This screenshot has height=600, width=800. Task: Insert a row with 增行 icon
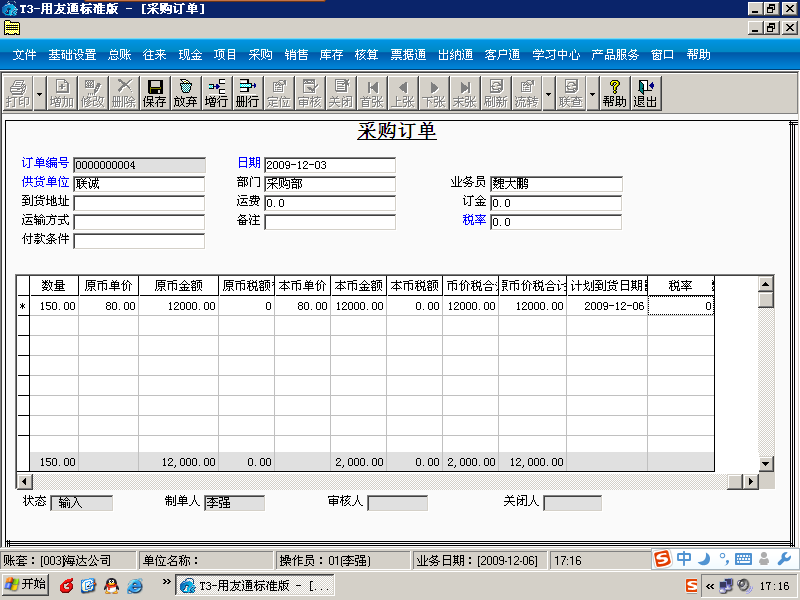[216, 93]
